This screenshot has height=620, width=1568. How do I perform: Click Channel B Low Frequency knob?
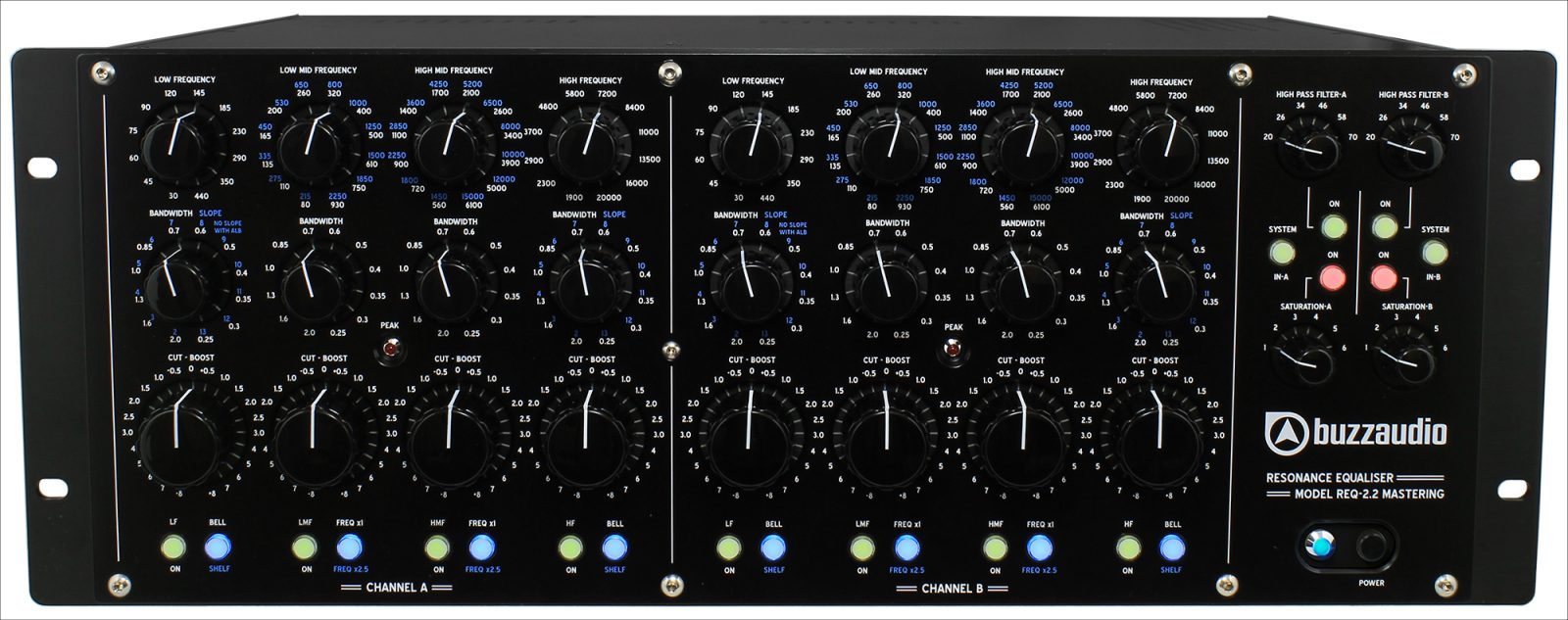pyautogui.click(x=750, y=145)
